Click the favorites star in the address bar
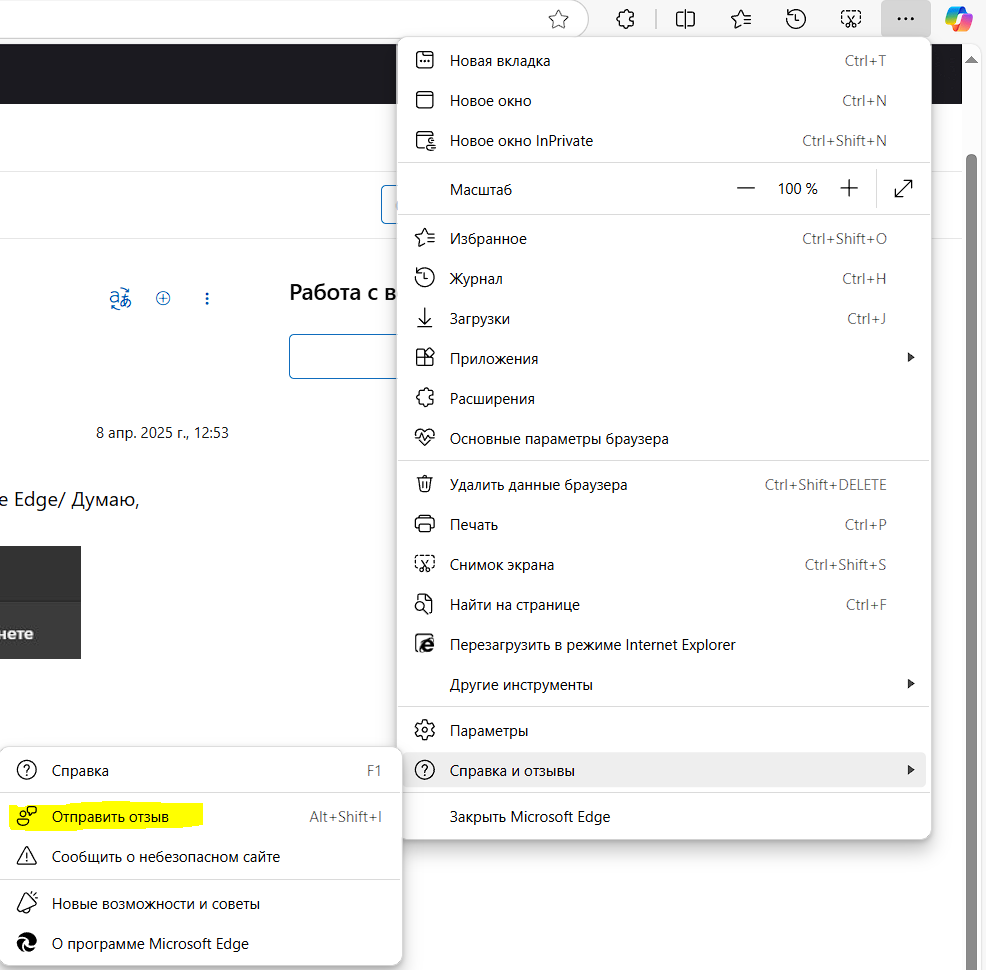Image resolution: width=986 pixels, height=970 pixels. 558,19
